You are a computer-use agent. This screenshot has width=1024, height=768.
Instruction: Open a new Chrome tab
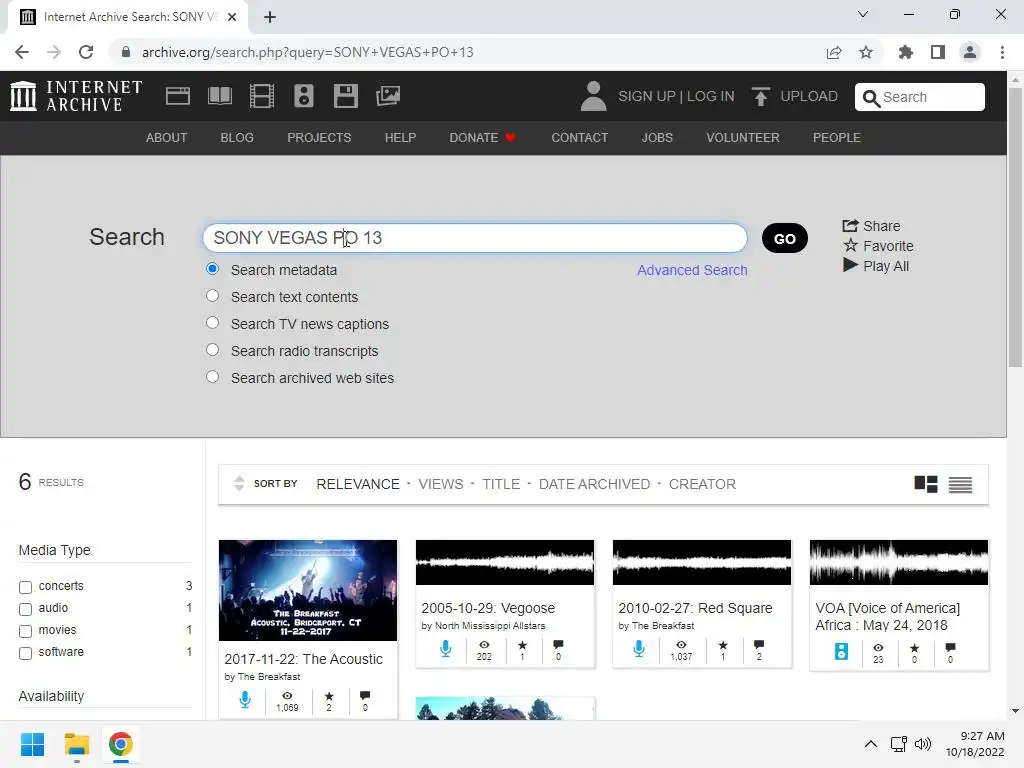point(270,17)
